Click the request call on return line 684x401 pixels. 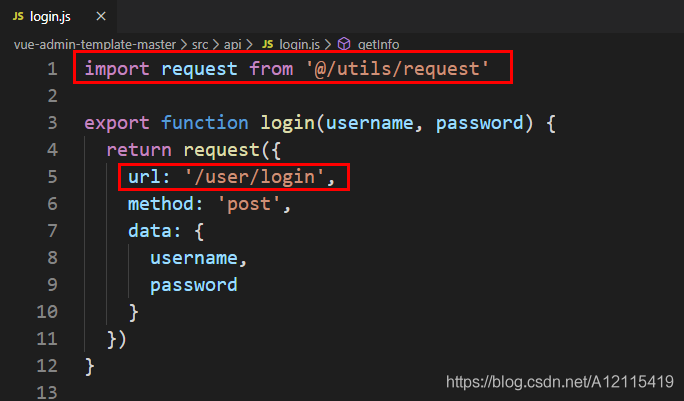(x=222, y=150)
